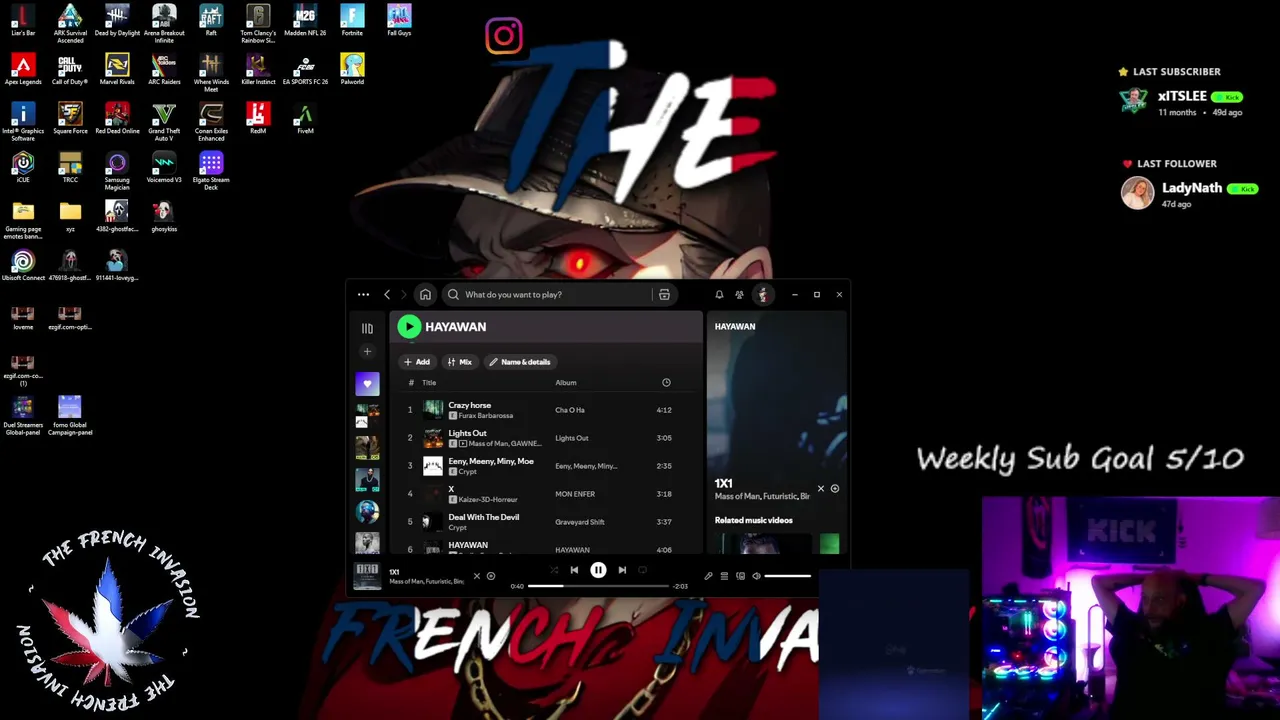The height and width of the screenshot is (720, 1280).
Task: Click the X icon beside 1X1 in side panel
Action: tap(821, 489)
